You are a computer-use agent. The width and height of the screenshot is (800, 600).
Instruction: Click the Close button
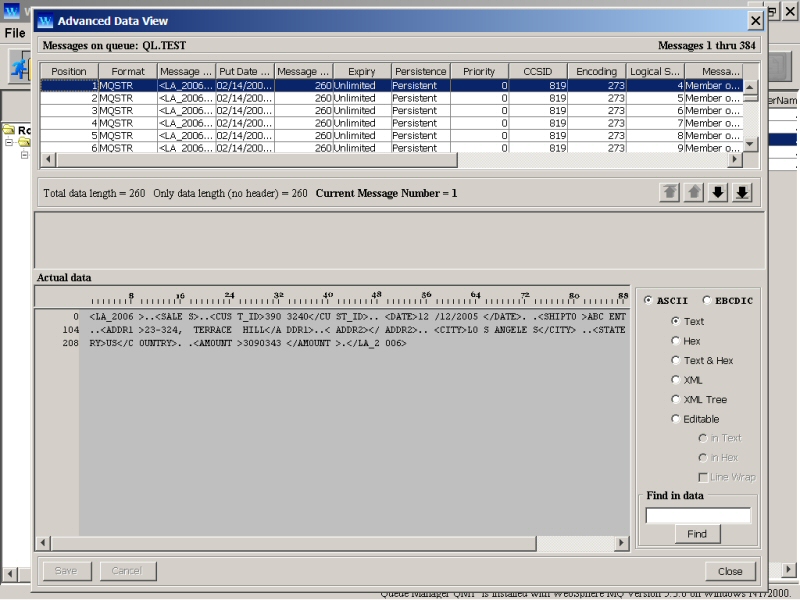tap(730, 571)
